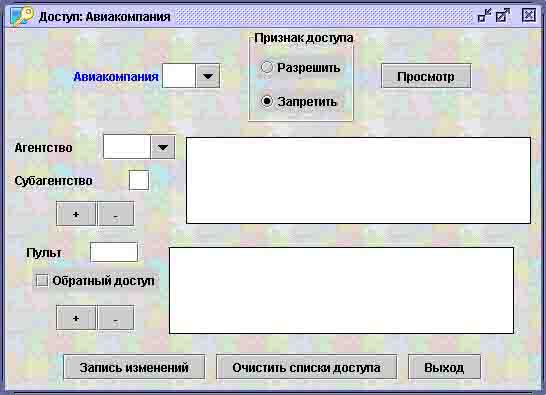Image resolution: width=546 pixels, height=395 pixels.
Task: Click the Просмотр button
Action: pos(426,76)
